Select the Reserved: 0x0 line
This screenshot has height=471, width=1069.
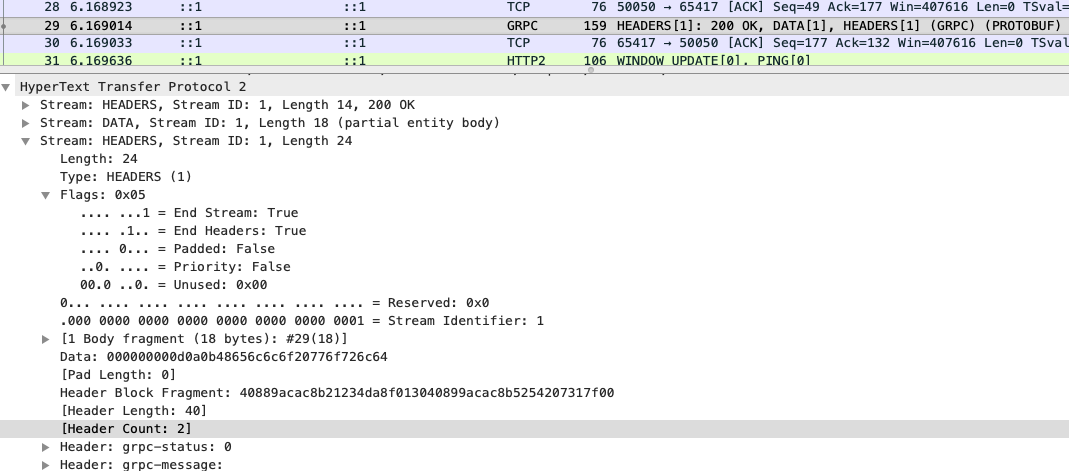click(274, 303)
